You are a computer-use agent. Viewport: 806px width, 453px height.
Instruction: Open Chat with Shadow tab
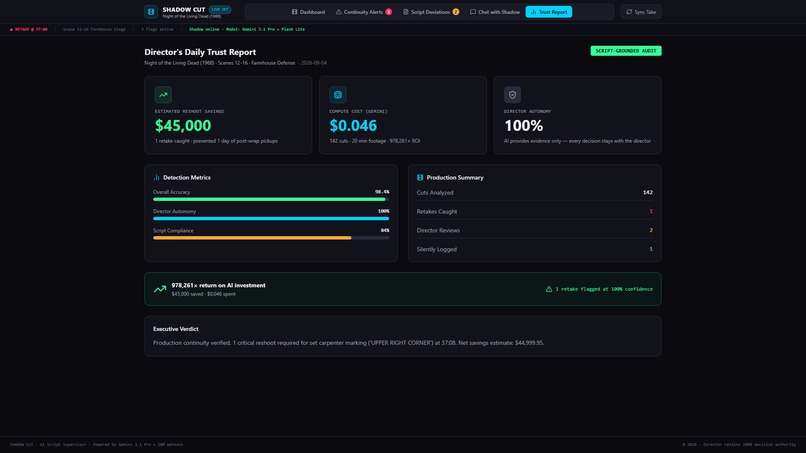[x=494, y=12]
